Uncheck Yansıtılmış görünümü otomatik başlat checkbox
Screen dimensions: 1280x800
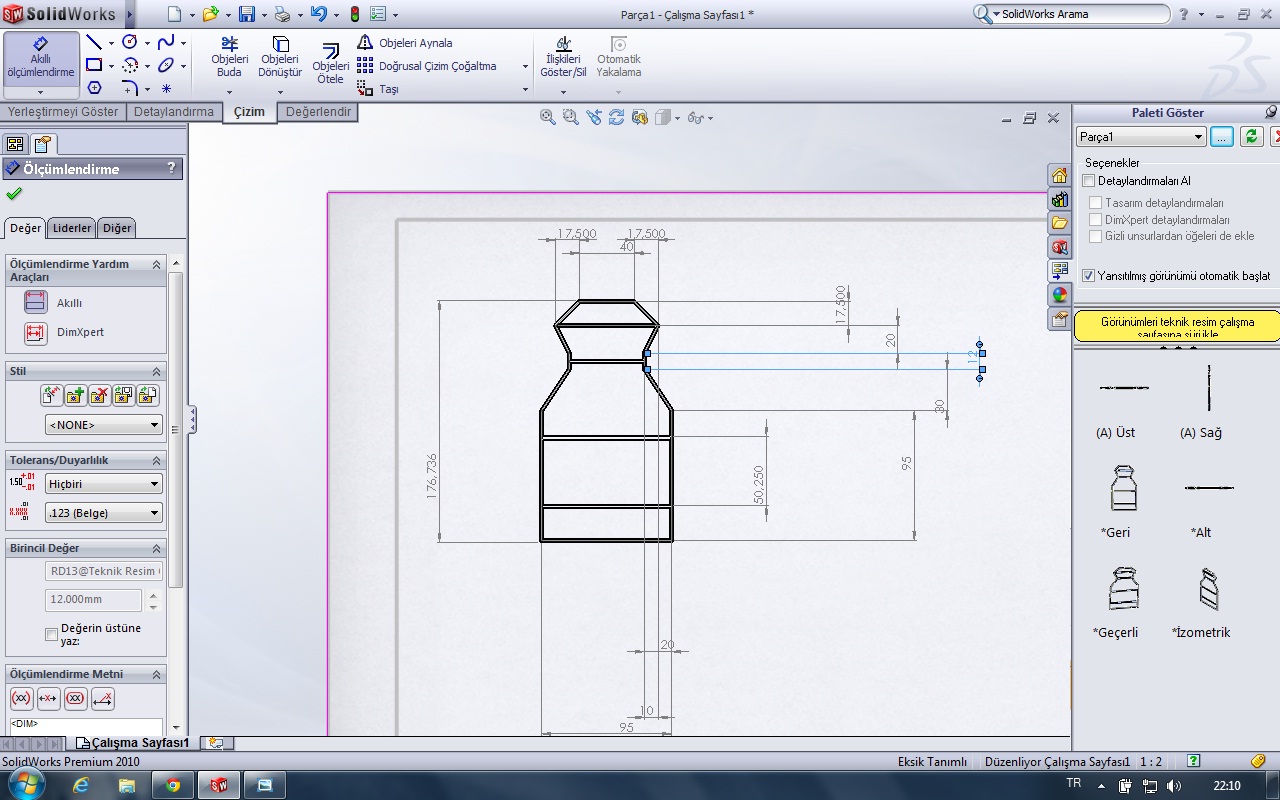[1089, 275]
